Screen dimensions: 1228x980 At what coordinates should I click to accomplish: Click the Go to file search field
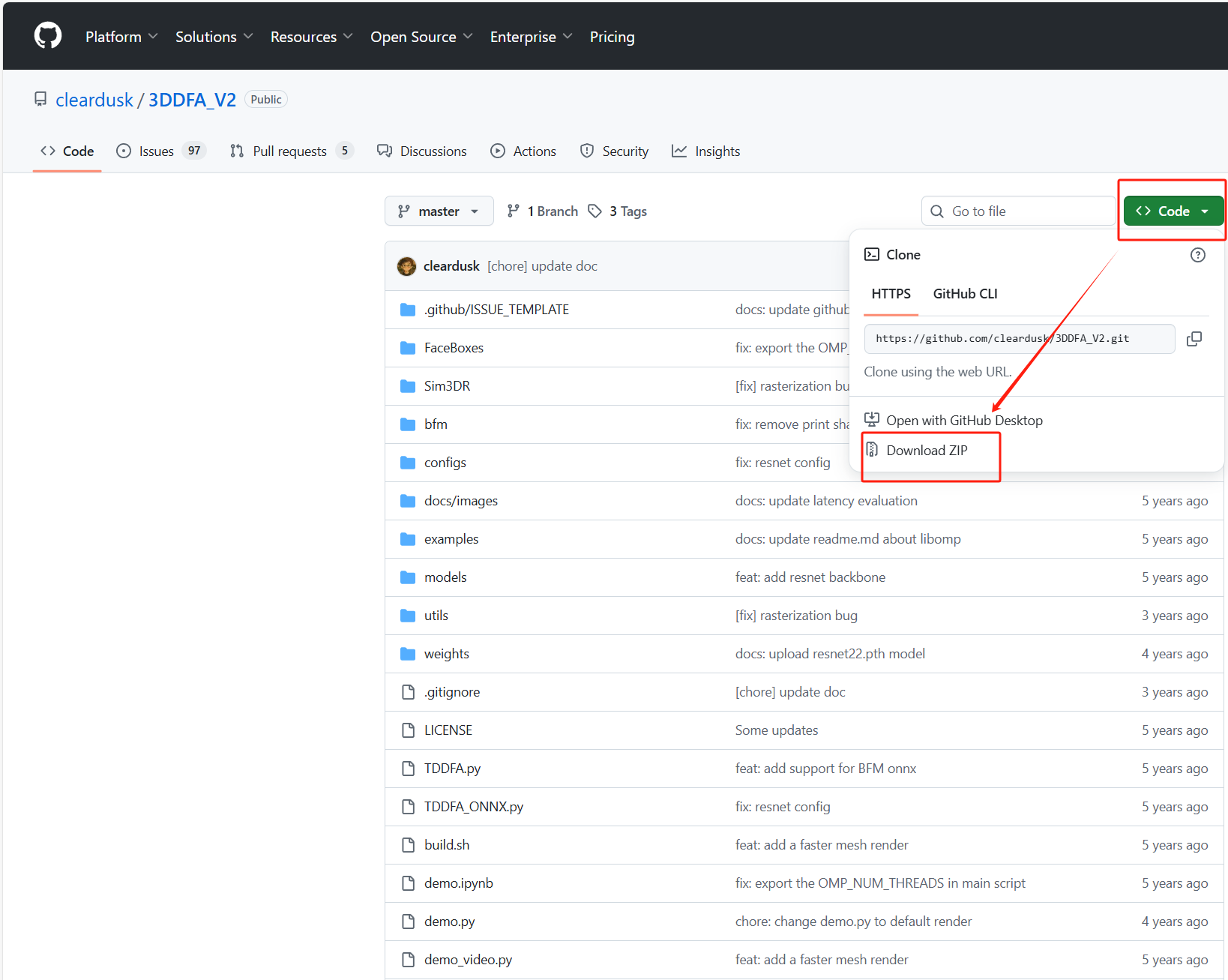coord(1019,211)
